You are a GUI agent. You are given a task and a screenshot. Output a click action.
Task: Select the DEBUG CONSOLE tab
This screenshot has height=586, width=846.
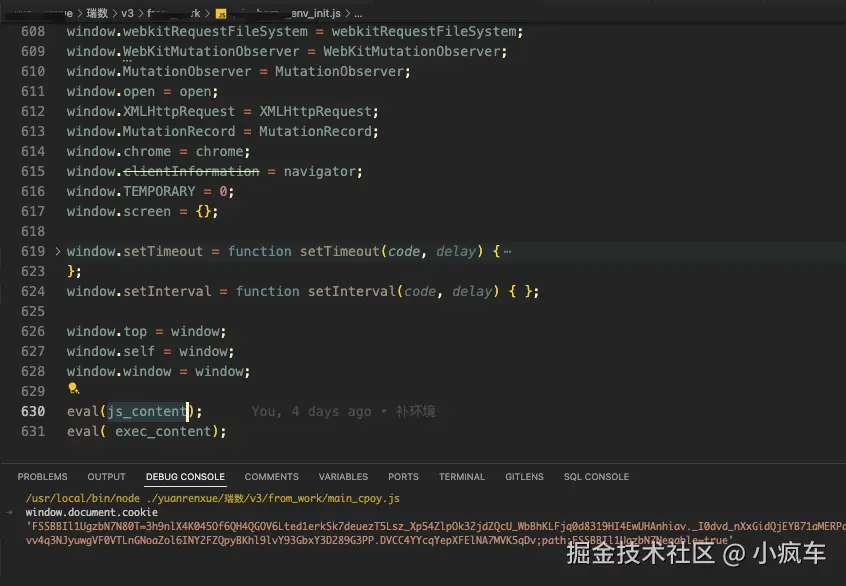(185, 476)
